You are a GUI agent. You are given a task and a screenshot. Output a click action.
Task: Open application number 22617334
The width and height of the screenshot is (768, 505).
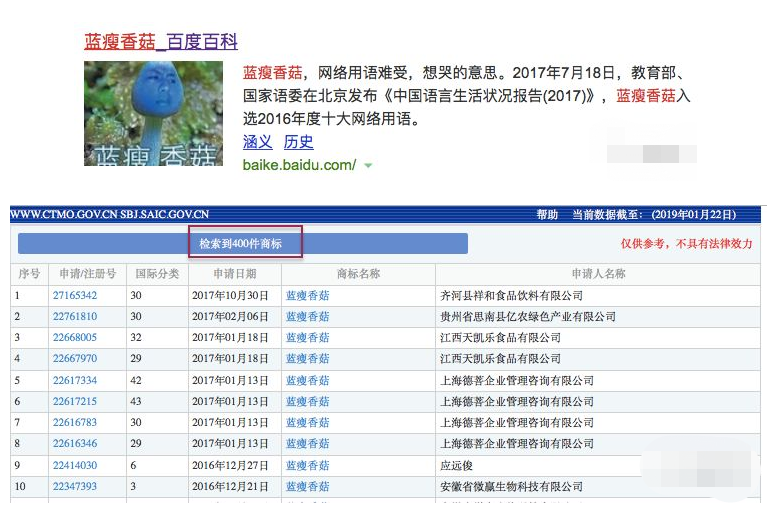click(x=75, y=381)
